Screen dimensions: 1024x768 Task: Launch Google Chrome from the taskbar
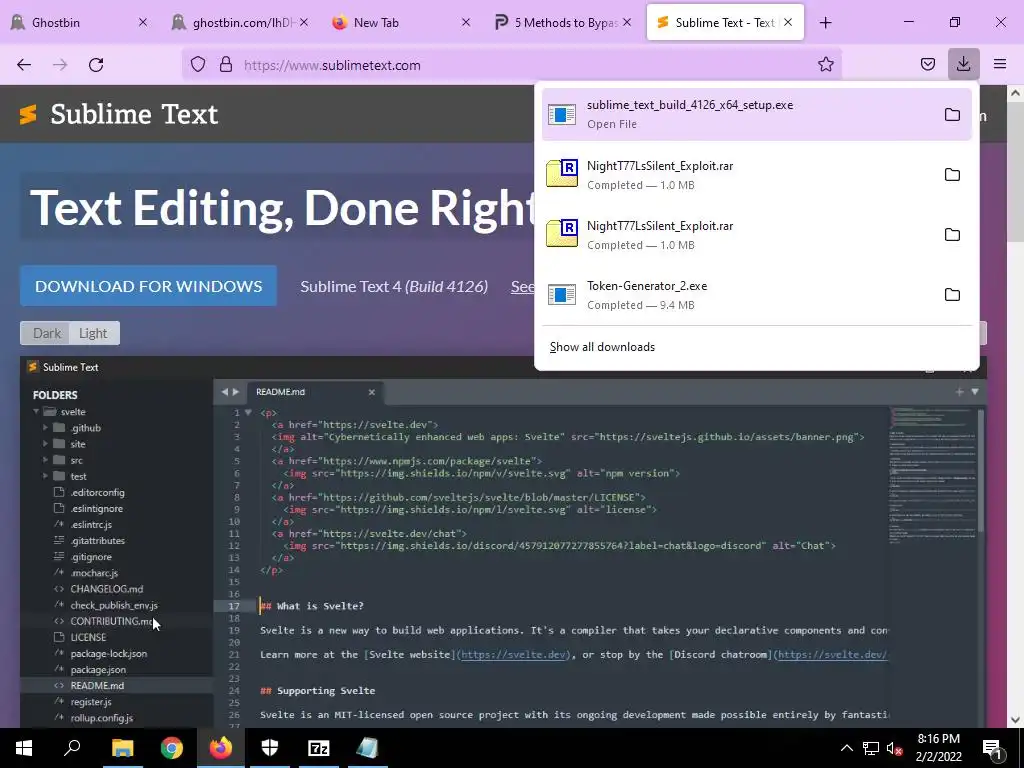click(172, 748)
